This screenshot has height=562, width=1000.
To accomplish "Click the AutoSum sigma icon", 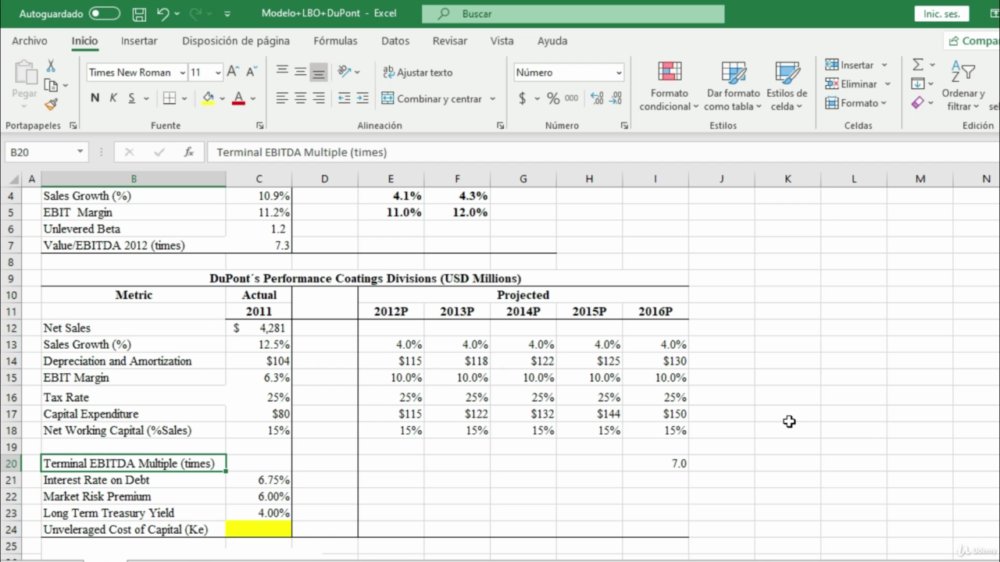I will tap(918, 64).
